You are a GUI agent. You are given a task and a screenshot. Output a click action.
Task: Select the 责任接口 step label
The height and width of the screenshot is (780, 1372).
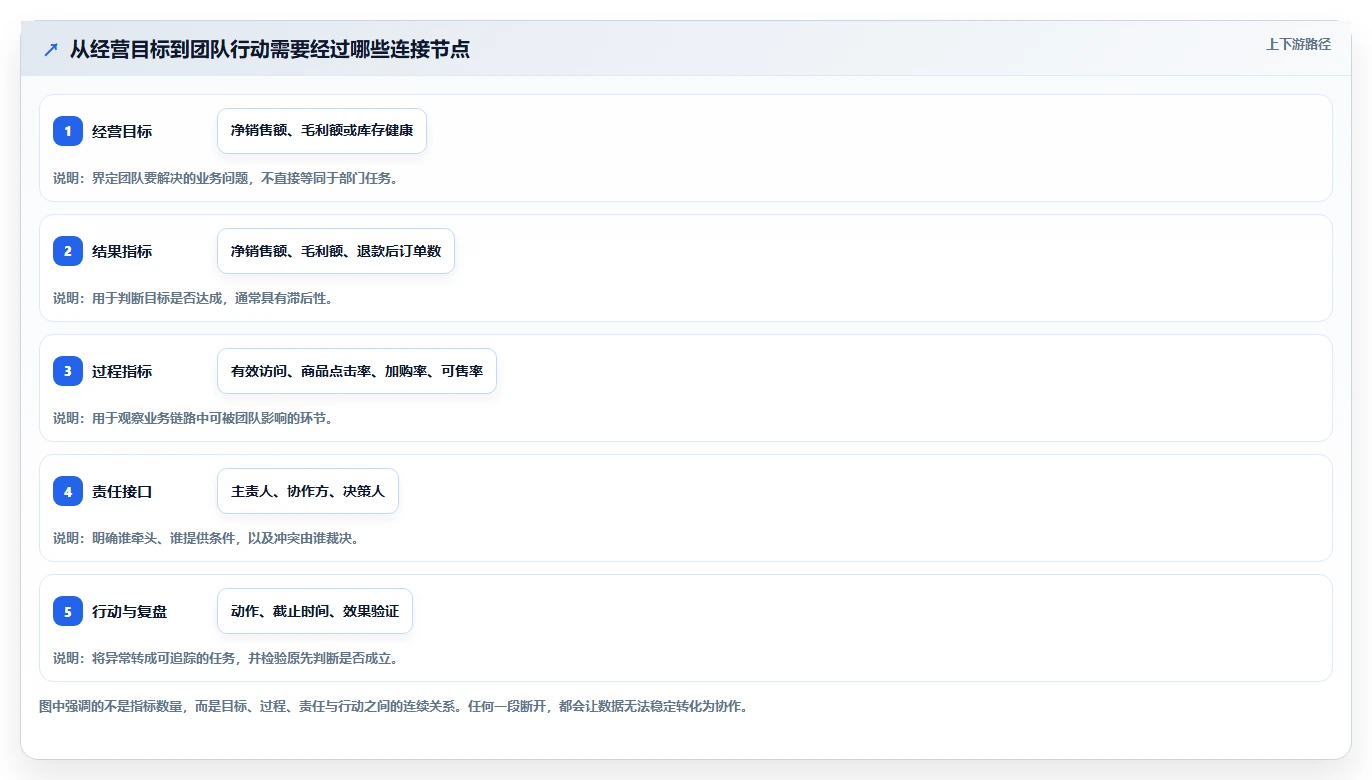tap(122, 491)
